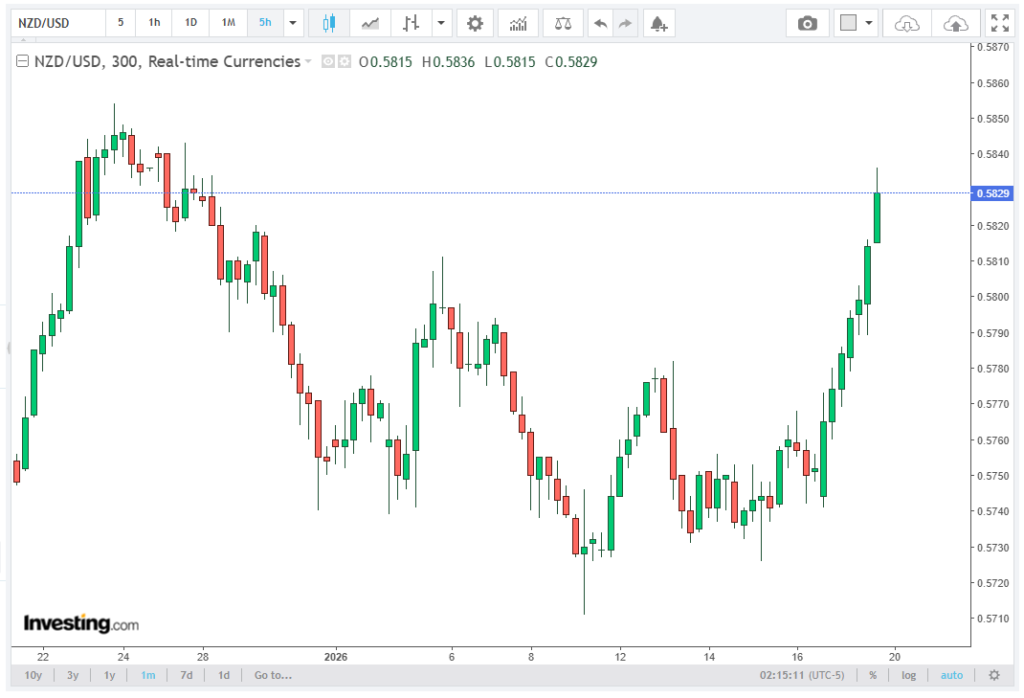Viewport: 1024px width, 698px height.
Task: Click the compare symbols scale icon
Action: click(x=565, y=22)
